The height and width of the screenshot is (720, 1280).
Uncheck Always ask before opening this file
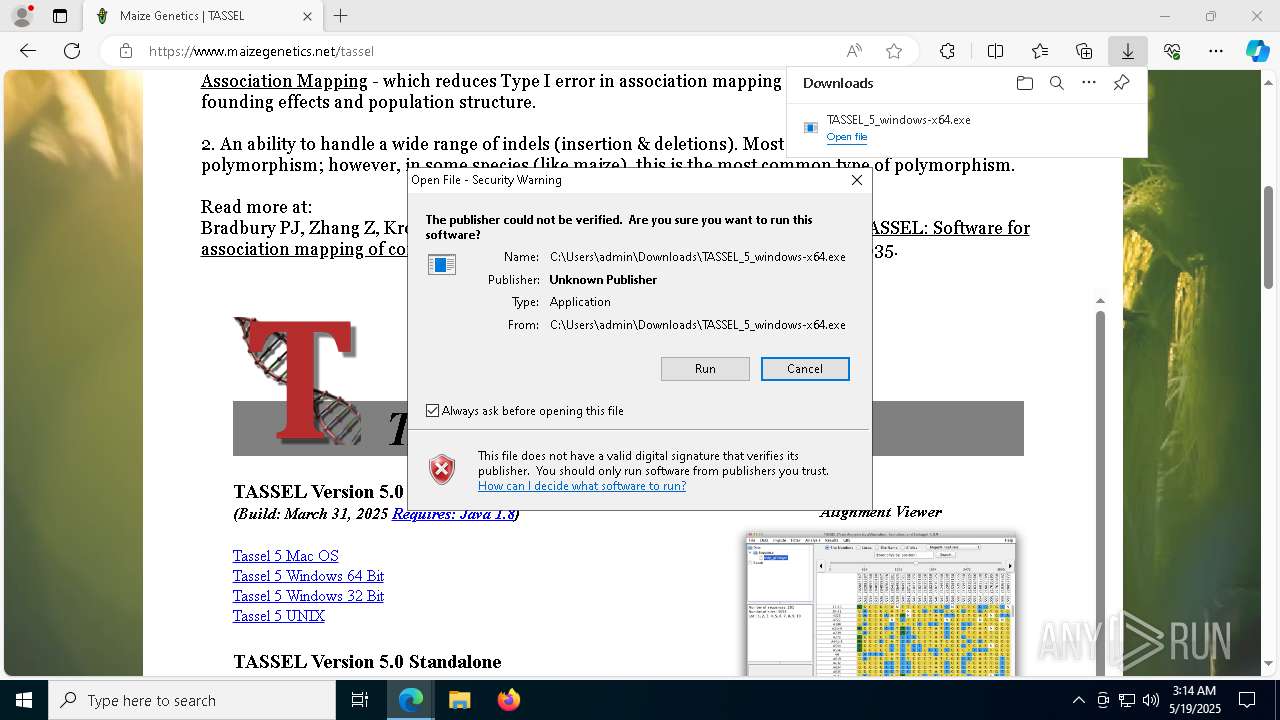[433, 411]
